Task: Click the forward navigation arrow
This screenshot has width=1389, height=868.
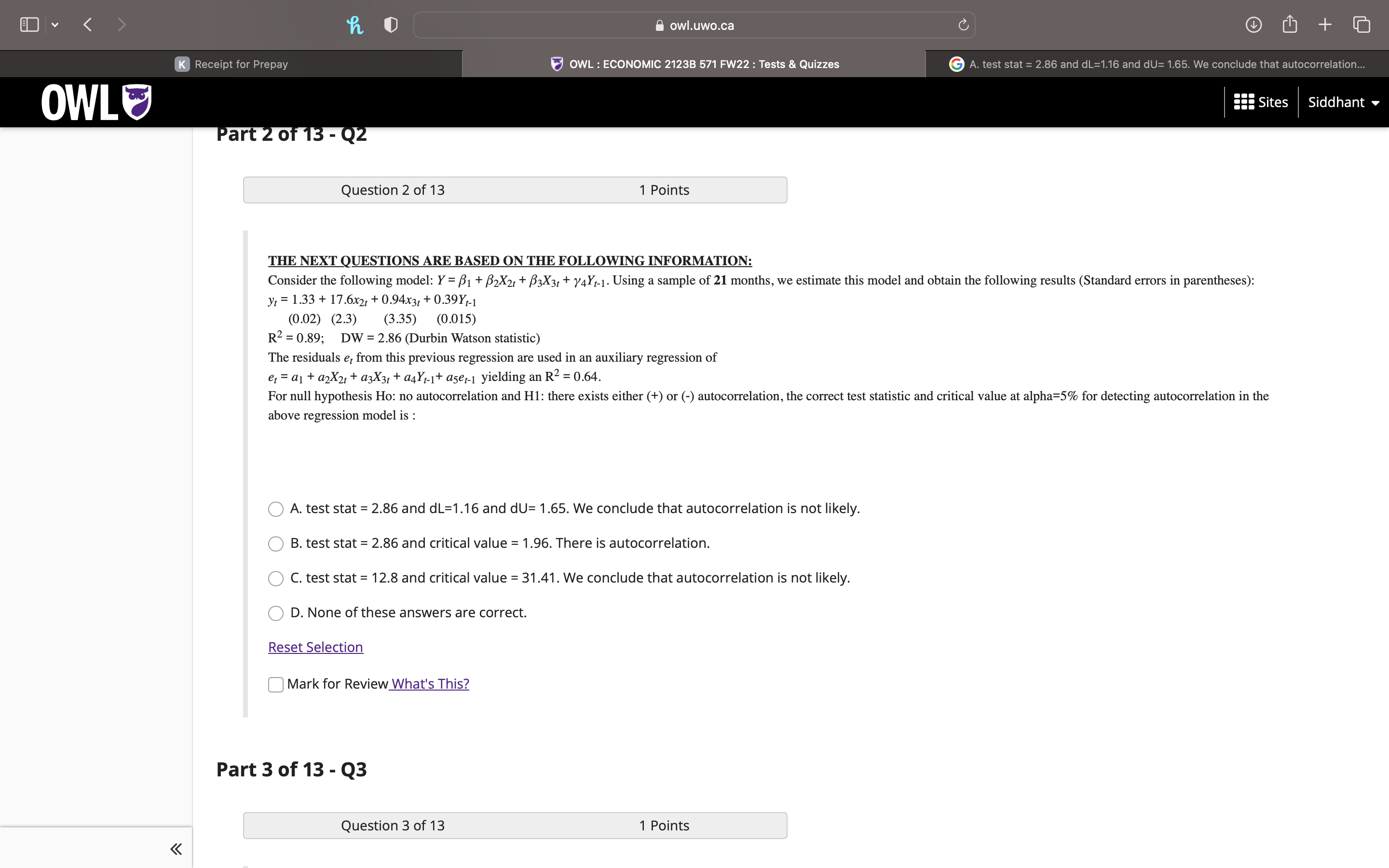Action: (x=121, y=25)
